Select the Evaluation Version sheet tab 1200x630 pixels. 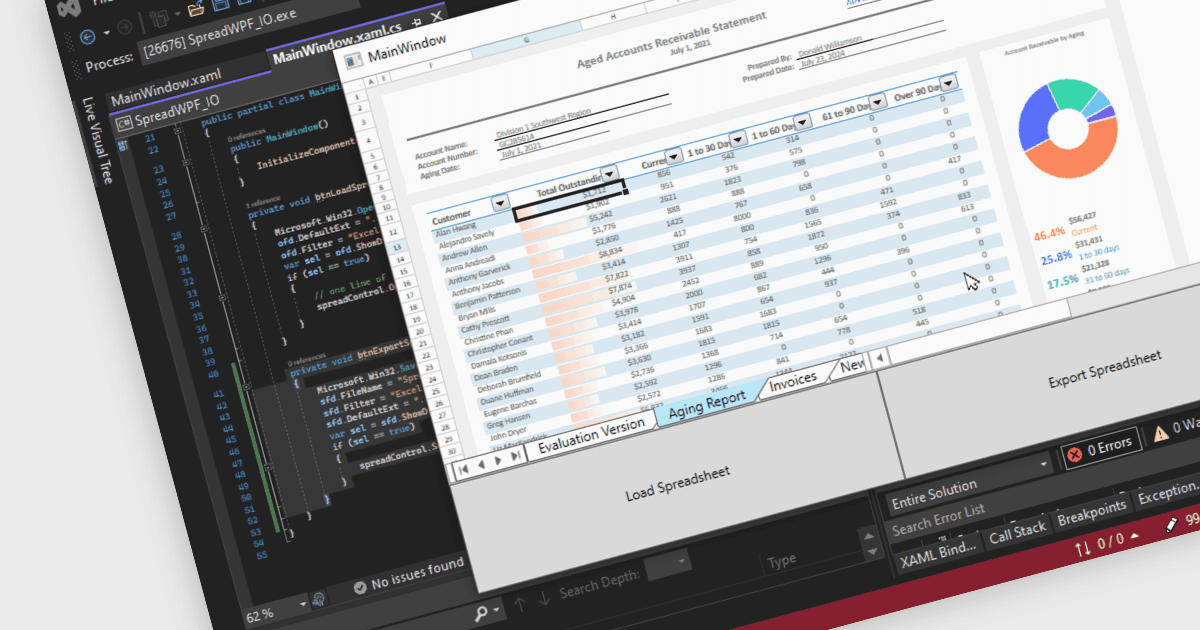(x=591, y=435)
